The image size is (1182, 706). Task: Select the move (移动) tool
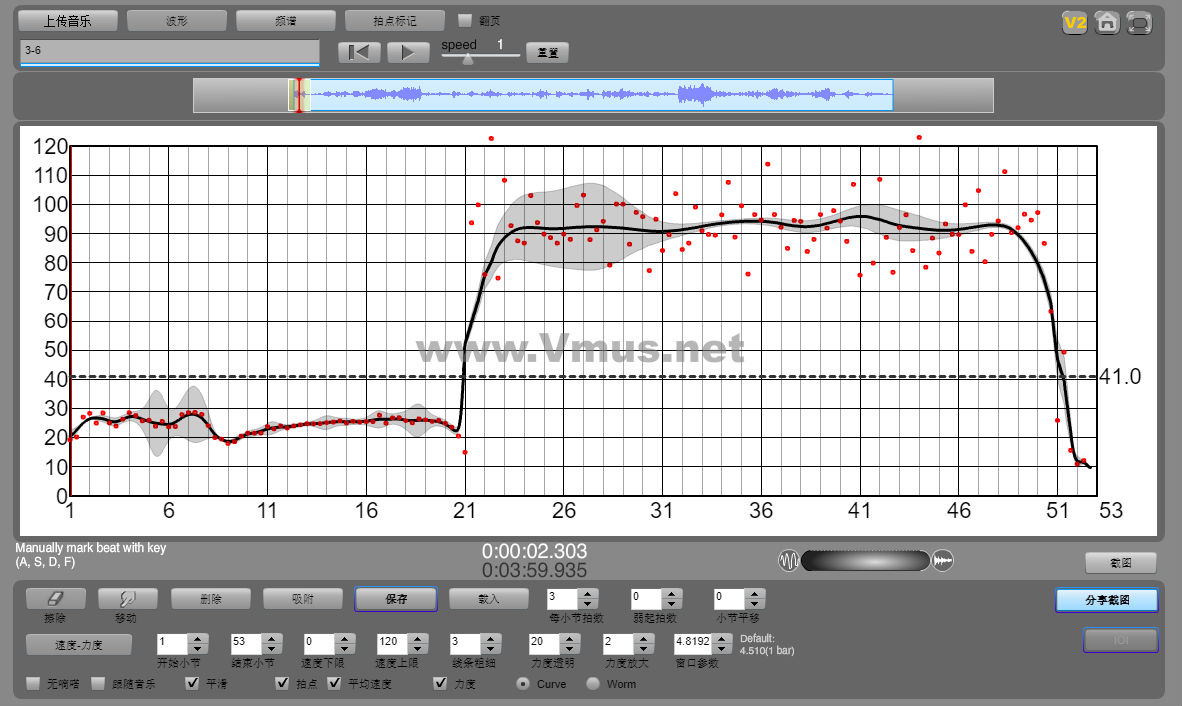pos(127,599)
